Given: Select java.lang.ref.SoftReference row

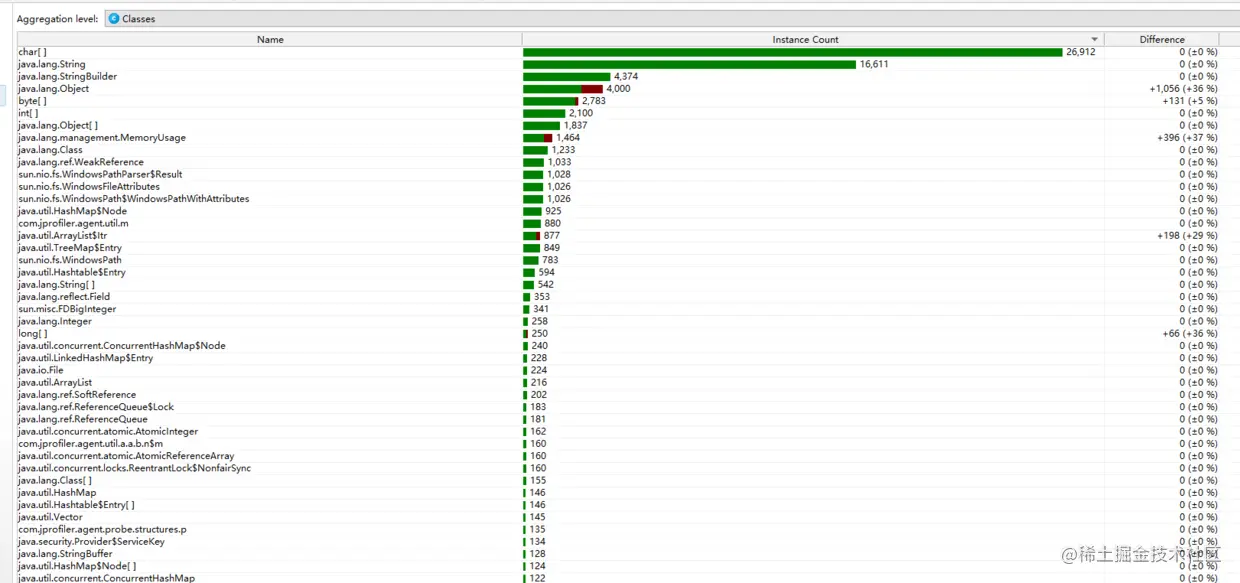Looking at the screenshot, I should (x=618, y=395).
